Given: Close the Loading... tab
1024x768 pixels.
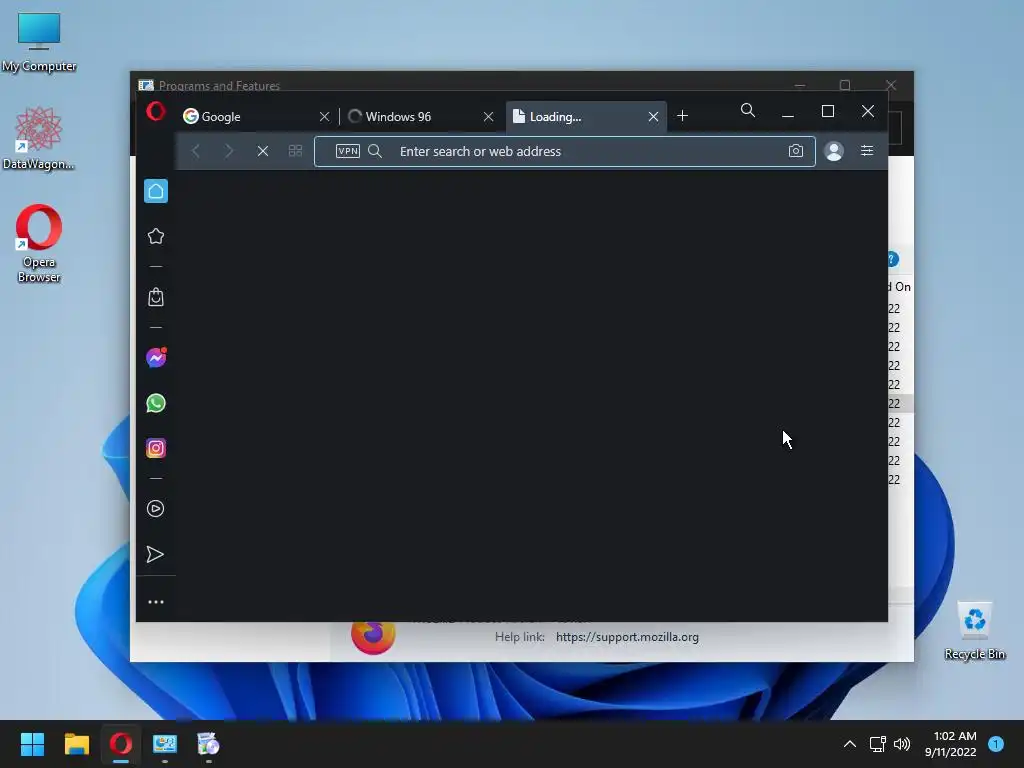Looking at the screenshot, I should point(653,116).
